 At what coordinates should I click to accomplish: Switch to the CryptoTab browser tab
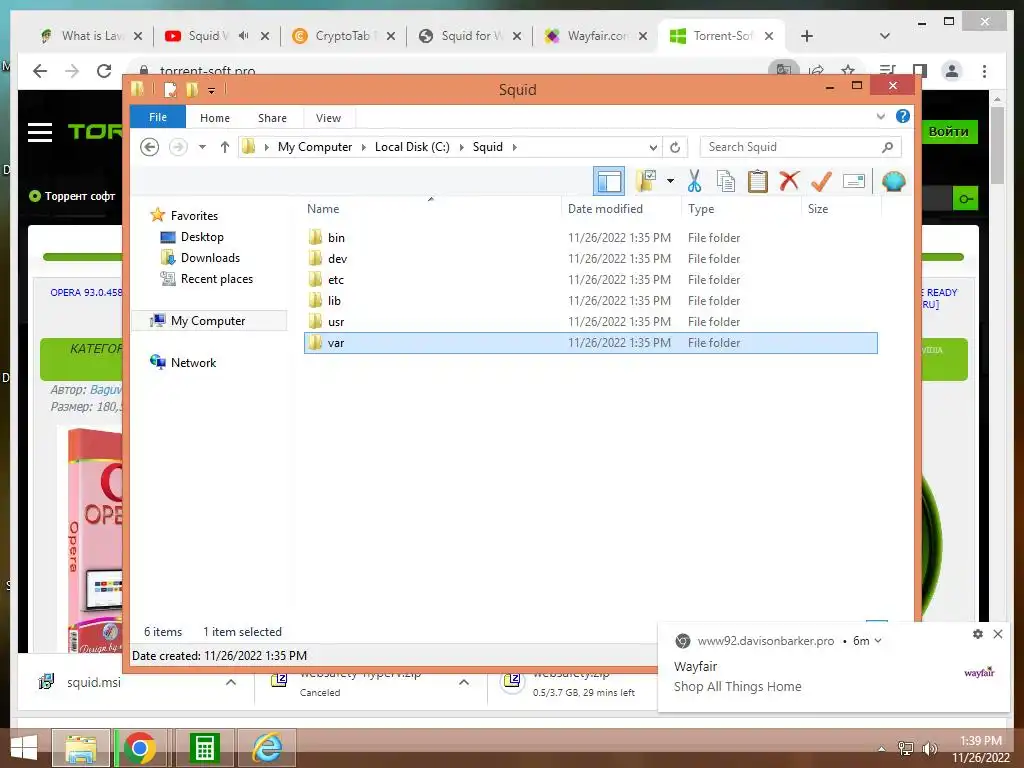click(342, 36)
